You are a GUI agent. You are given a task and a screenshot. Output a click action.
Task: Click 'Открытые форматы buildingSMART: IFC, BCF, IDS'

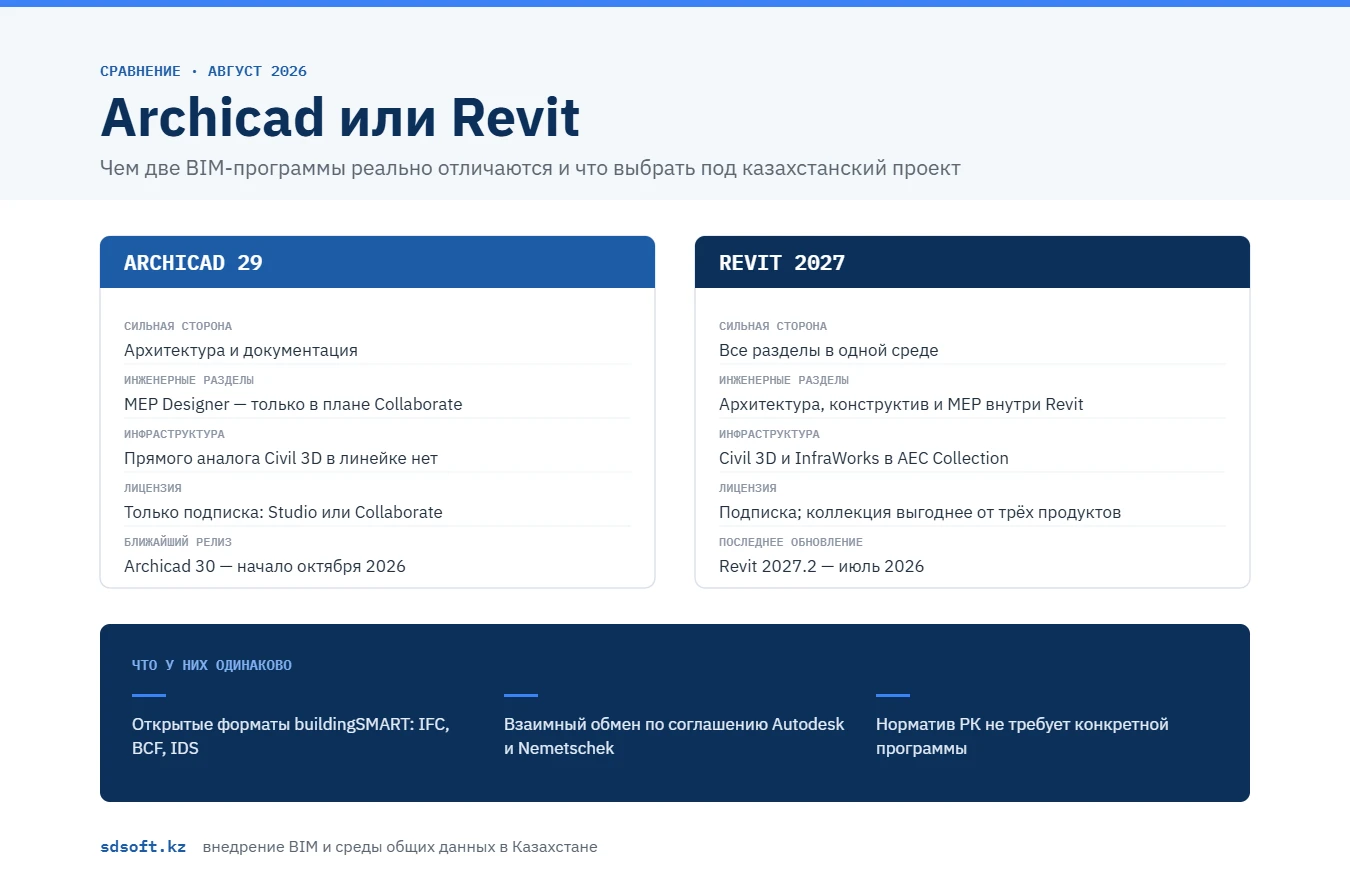click(x=291, y=736)
